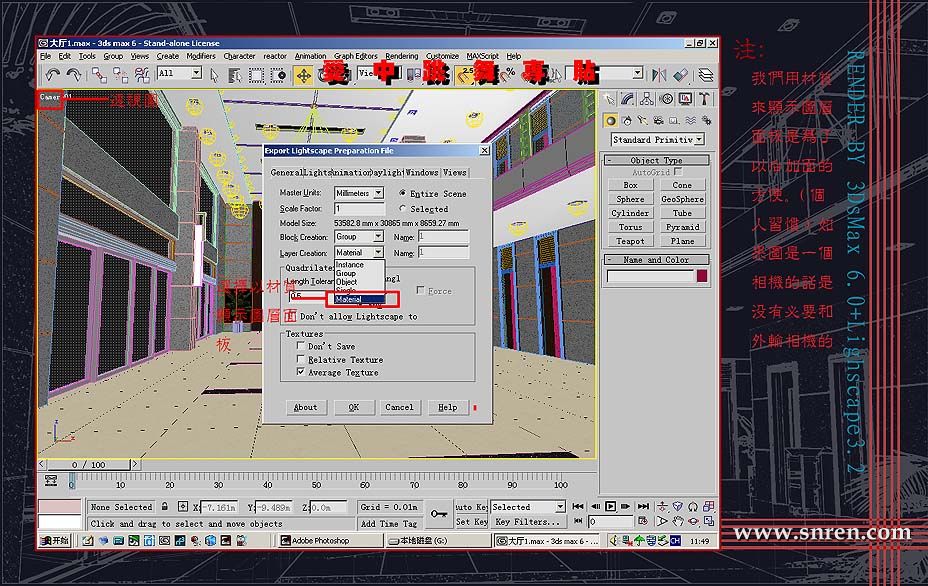The height and width of the screenshot is (586, 928).
Task: Toggle the Set Key animation mode
Action: [472, 521]
